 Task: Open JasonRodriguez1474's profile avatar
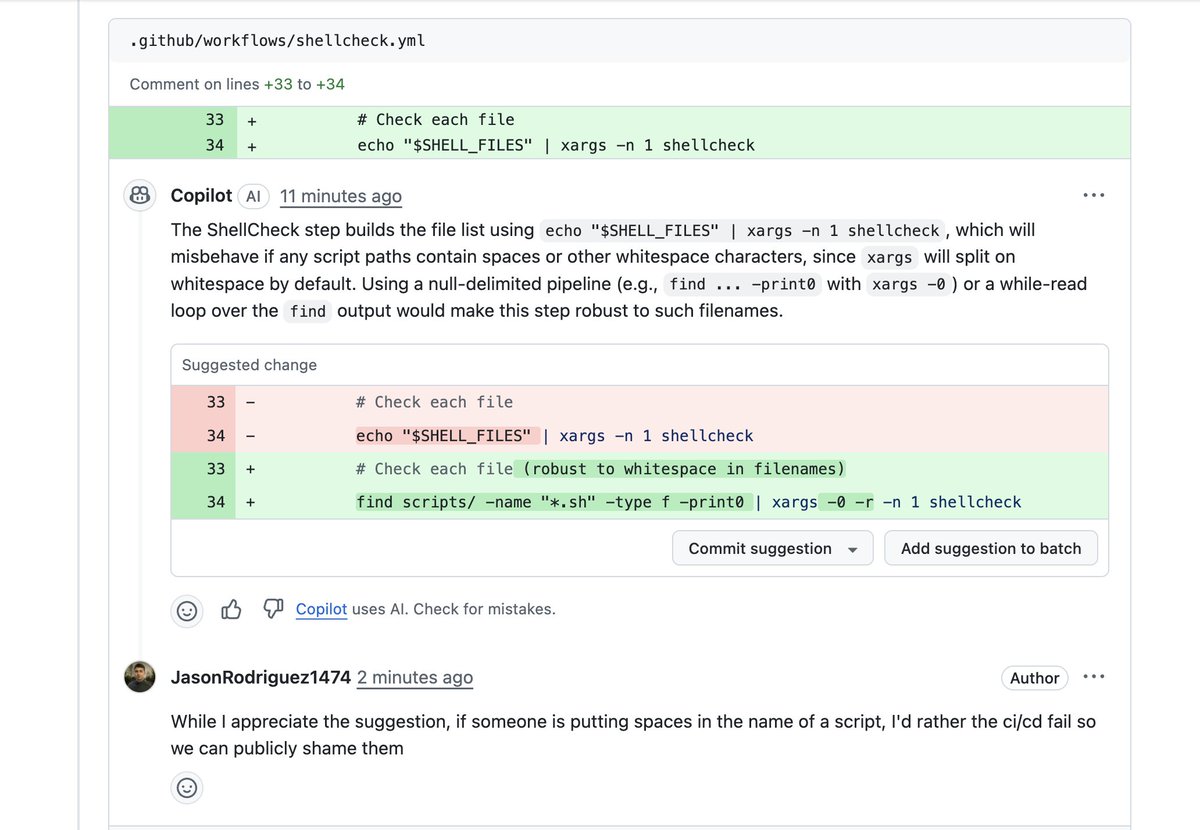click(x=140, y=677)
